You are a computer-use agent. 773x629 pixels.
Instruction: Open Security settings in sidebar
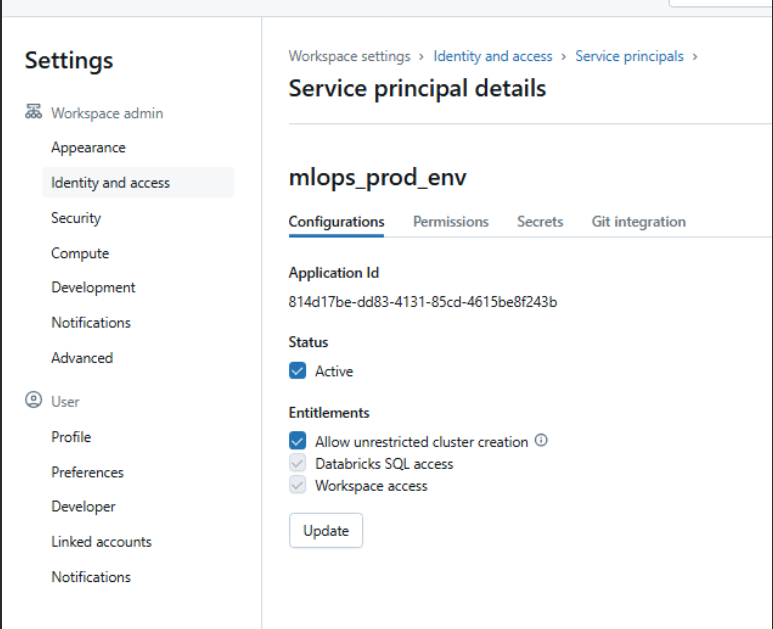coord(76,218)
